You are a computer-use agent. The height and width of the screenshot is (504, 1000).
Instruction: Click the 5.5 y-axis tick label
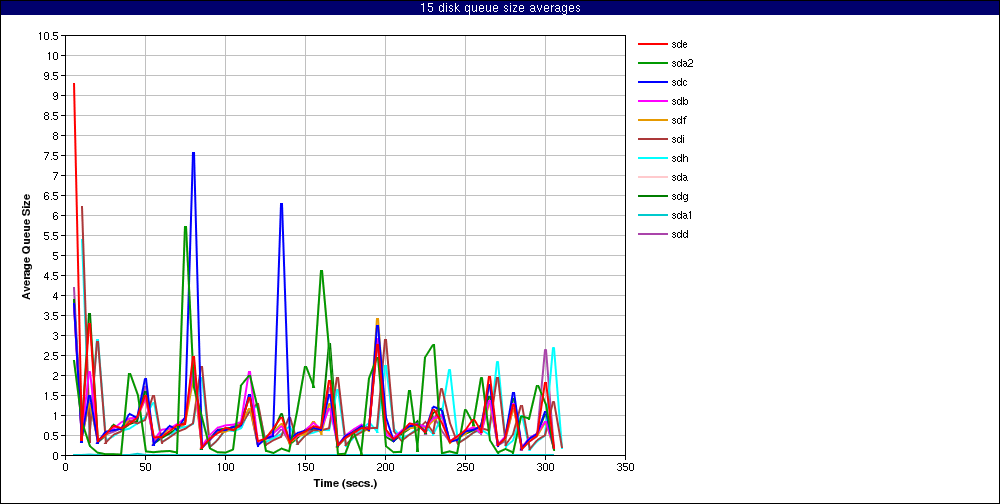pos(52,236)
